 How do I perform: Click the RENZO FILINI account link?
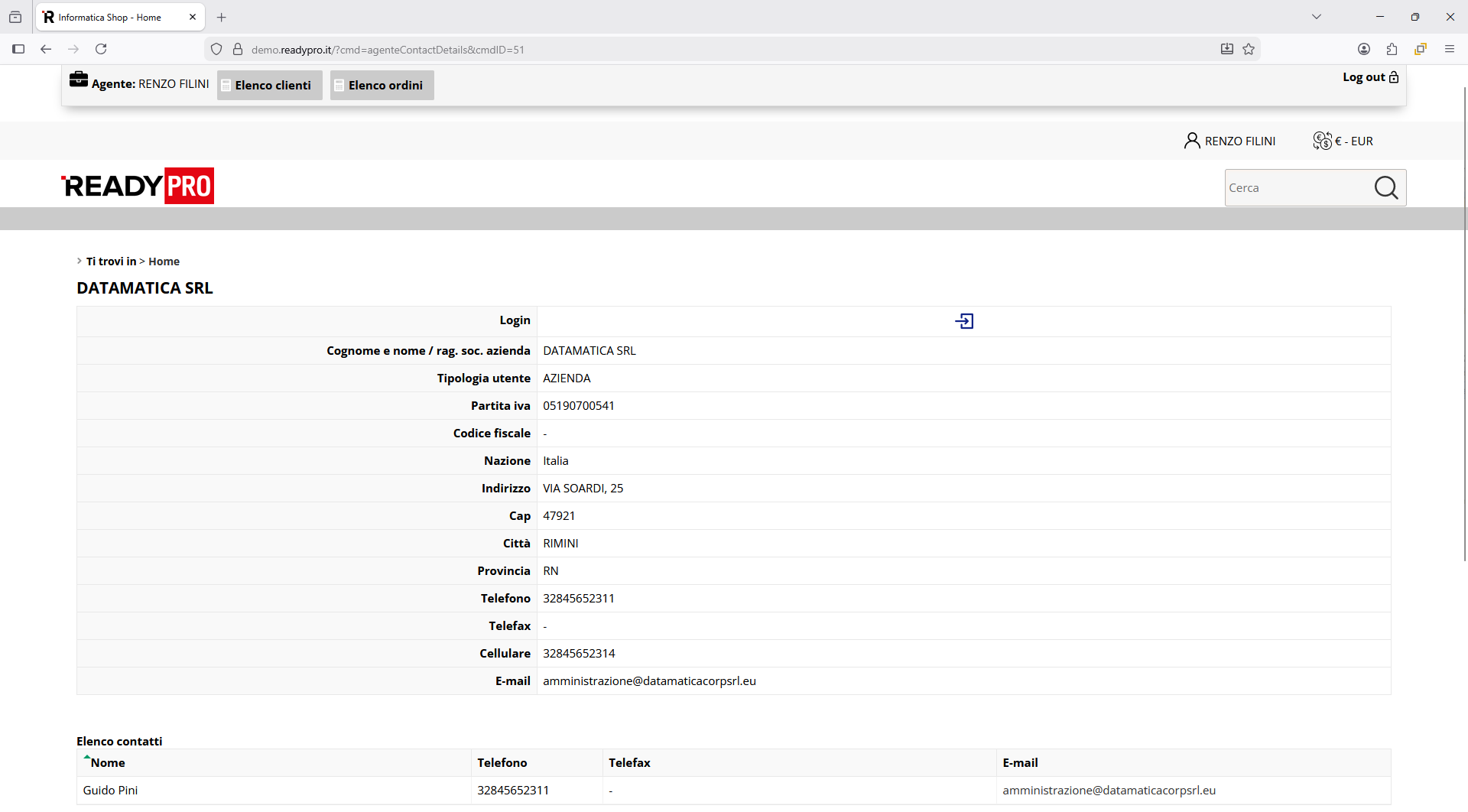1240,141
